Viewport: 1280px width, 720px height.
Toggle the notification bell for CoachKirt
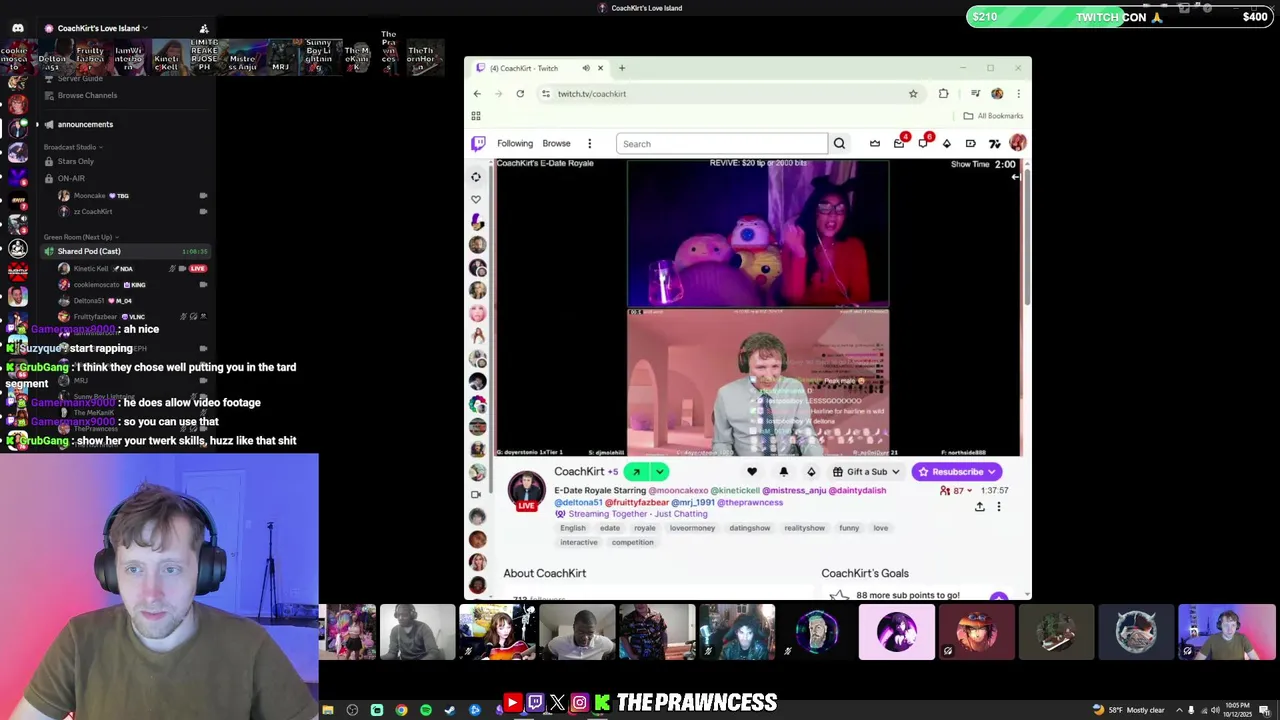point(783,472)
